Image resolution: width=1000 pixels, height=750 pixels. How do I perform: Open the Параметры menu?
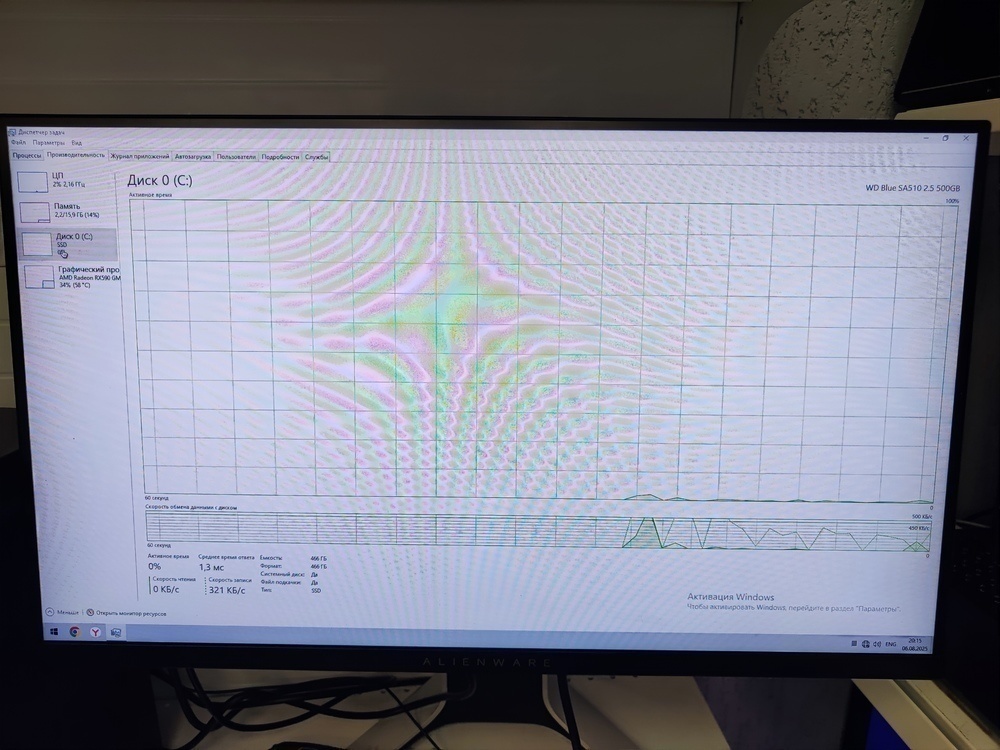[x=48, y=143]
